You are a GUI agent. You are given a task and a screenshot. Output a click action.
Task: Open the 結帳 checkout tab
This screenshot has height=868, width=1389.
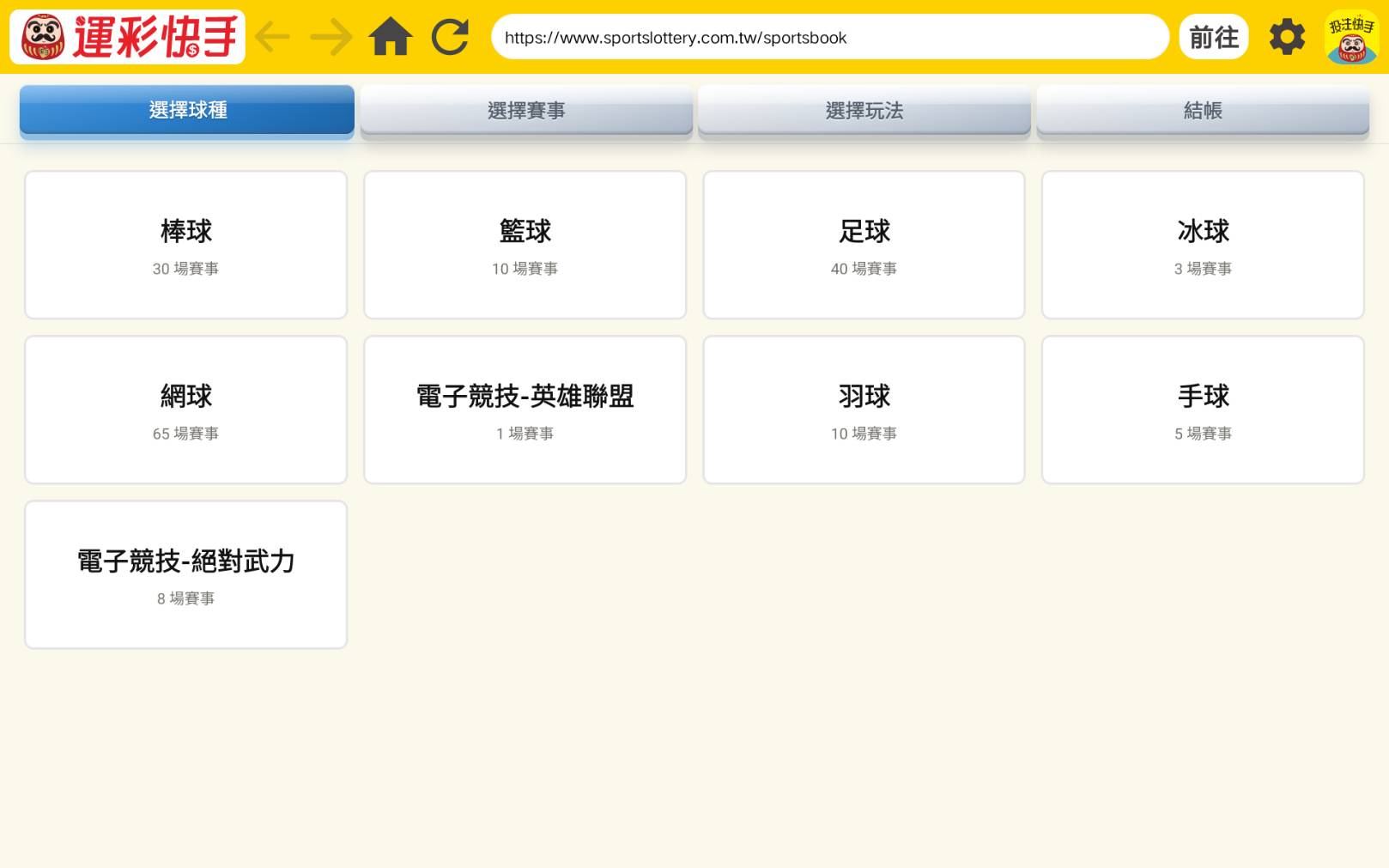(x=1203, y=110)
